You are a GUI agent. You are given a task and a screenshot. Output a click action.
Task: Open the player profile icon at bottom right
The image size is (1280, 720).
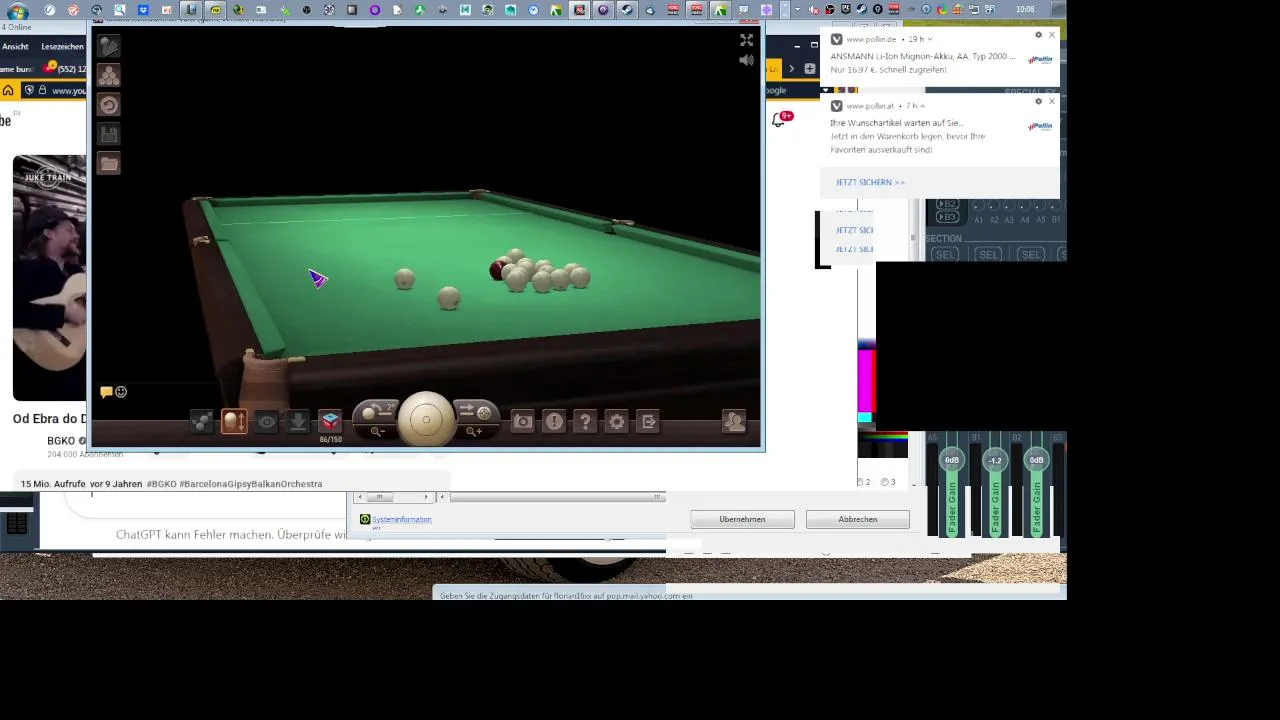pyautogui.click(x=734, y=422)
